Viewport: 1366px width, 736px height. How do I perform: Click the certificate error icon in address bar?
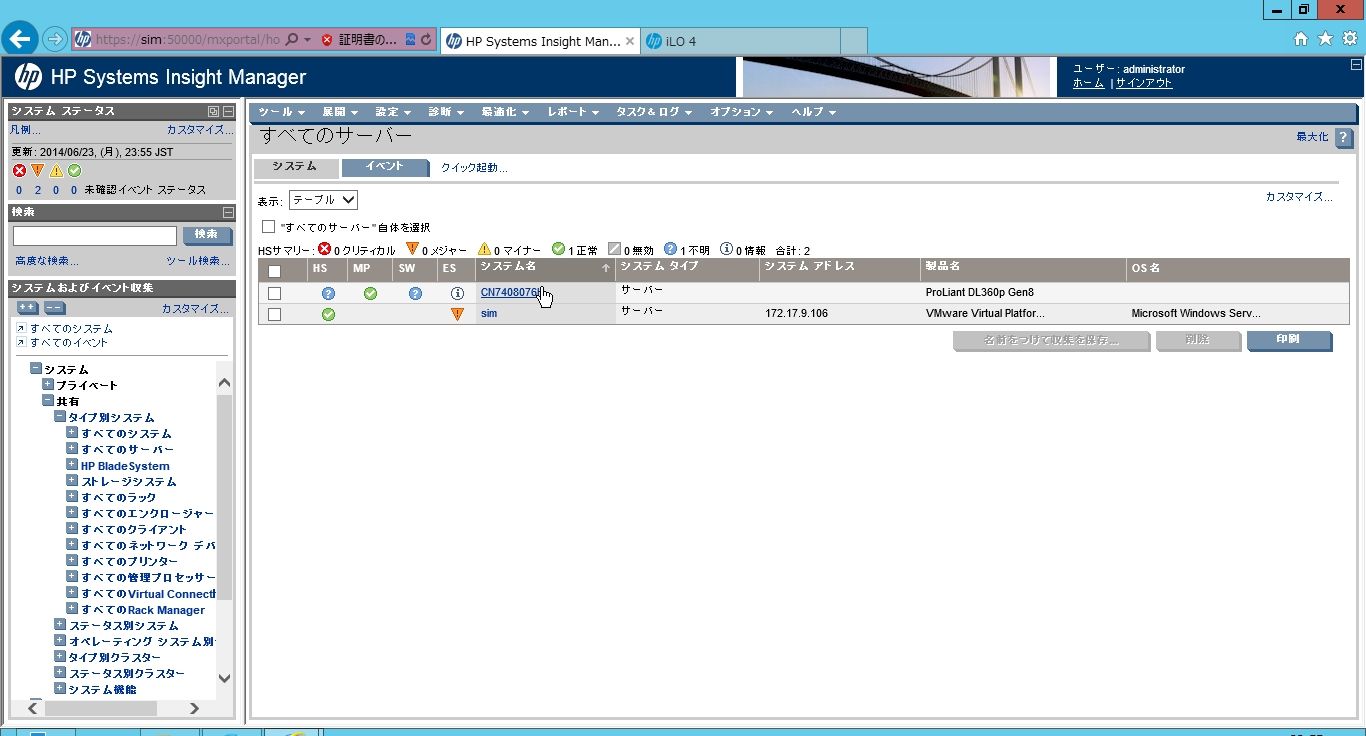click(x=327, y=40)
